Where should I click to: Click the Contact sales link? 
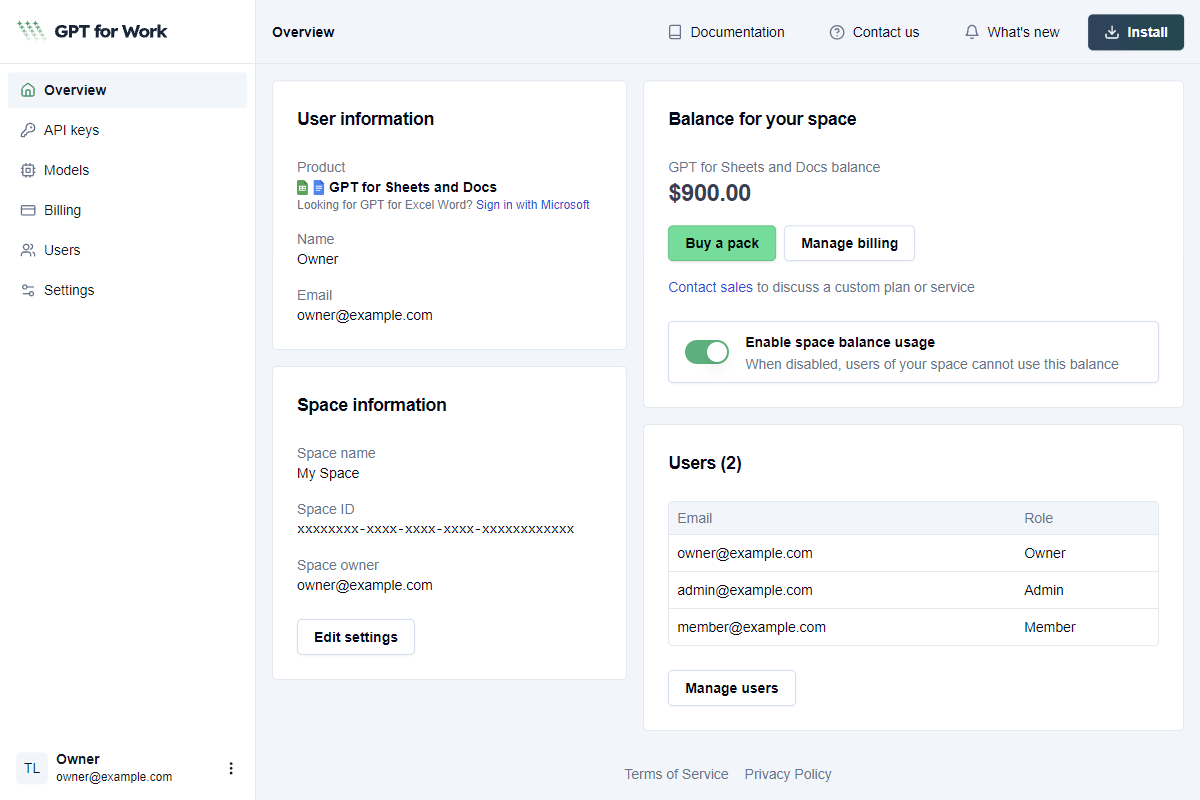pyautogui.click(x=710, y=287)
